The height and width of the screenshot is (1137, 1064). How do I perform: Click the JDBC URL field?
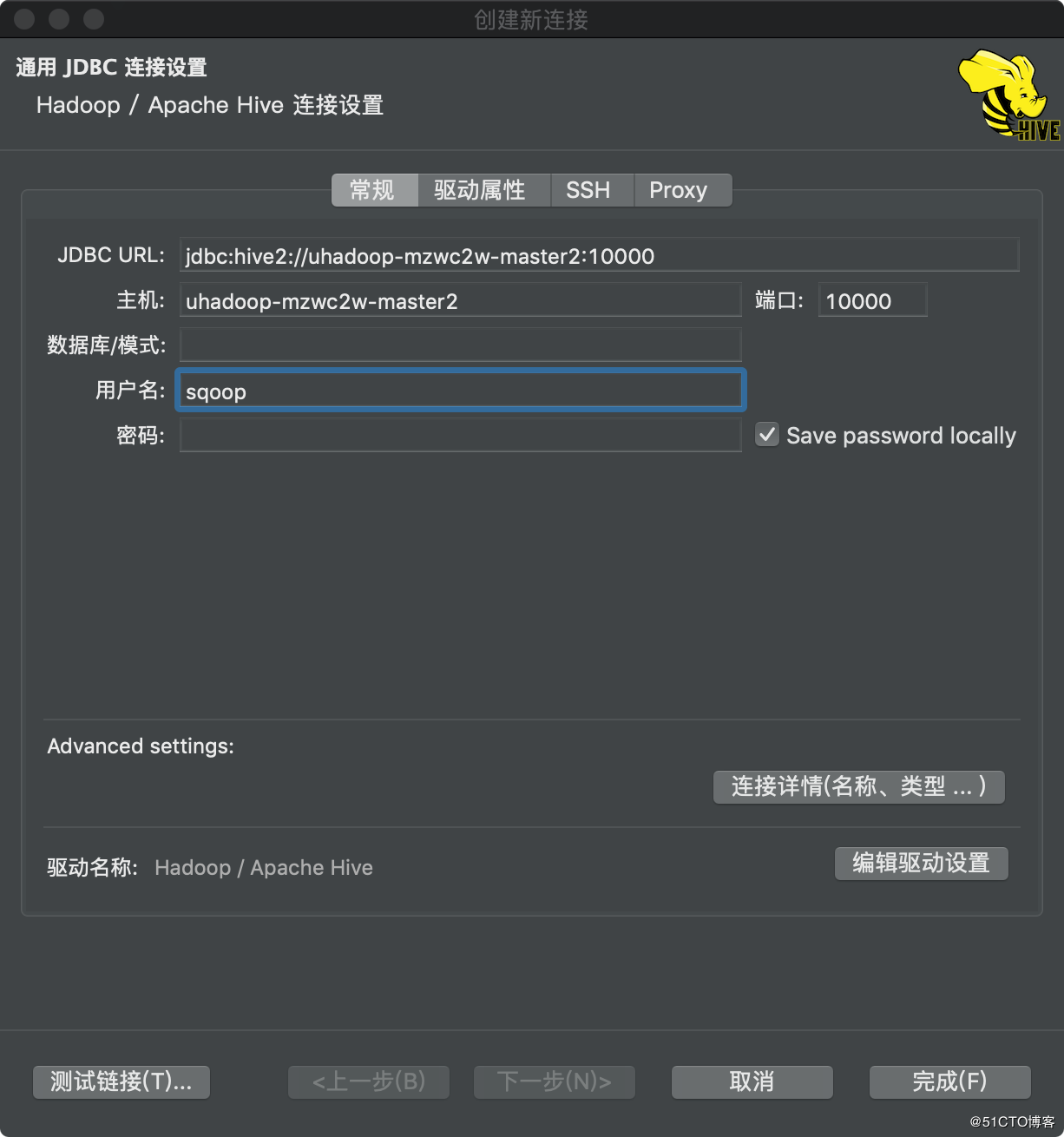pyautogui.click(x=599, y=255)
